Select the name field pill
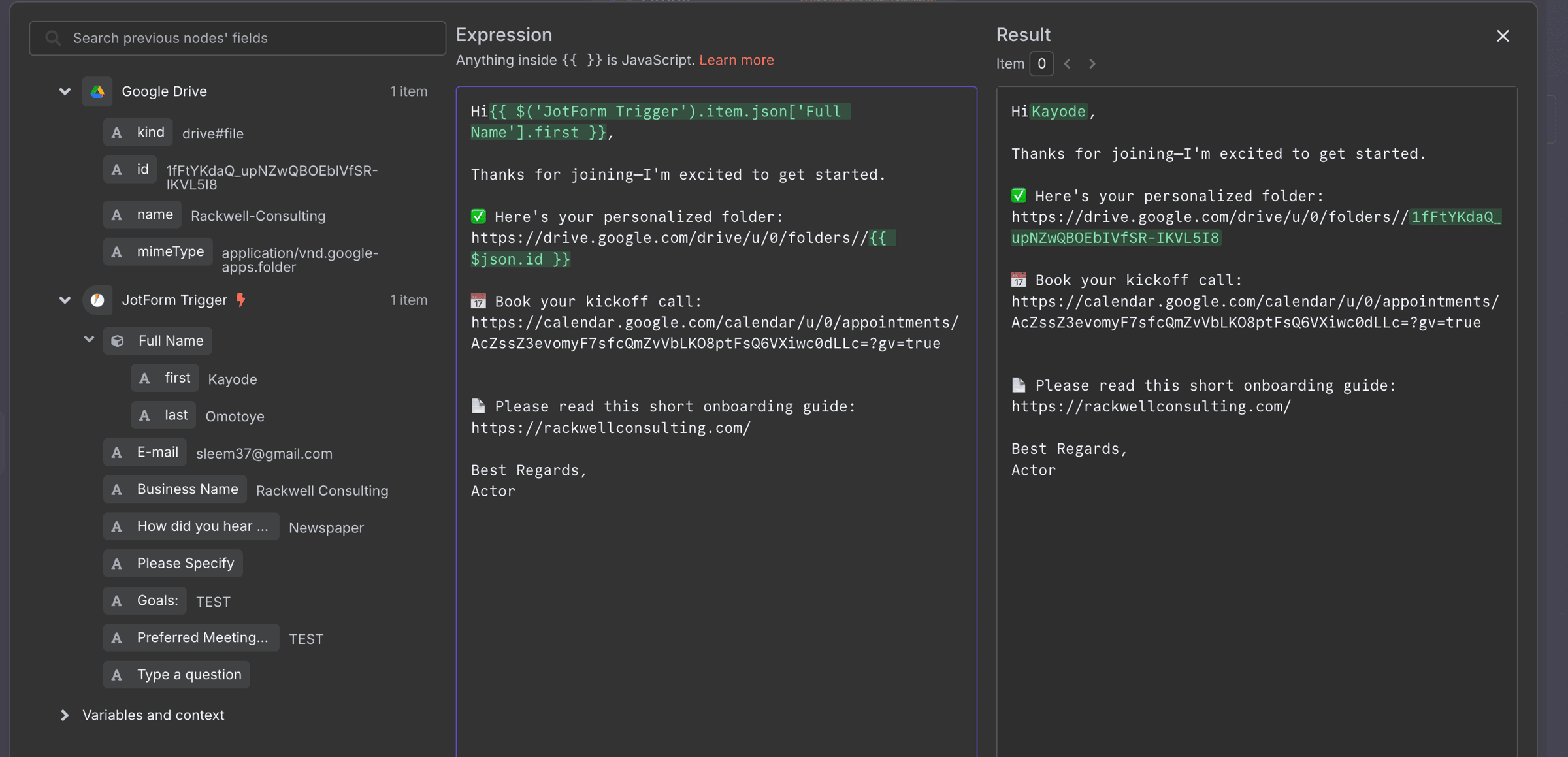The image size is (1568, 757). point(142,215)
